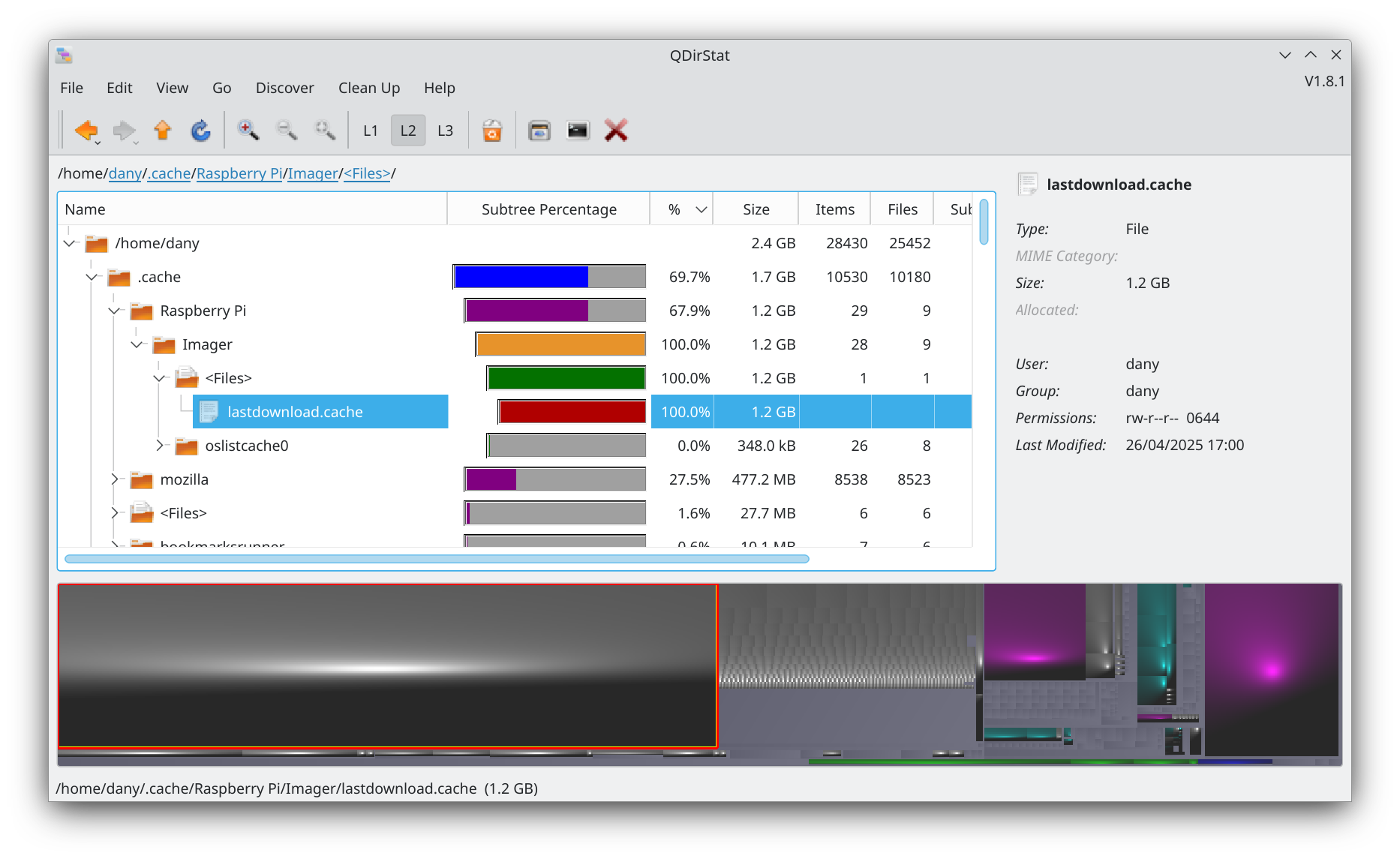The image size is (1400, 859).
Task: Go forward with the grey arrow
Action: pos(125,131)
